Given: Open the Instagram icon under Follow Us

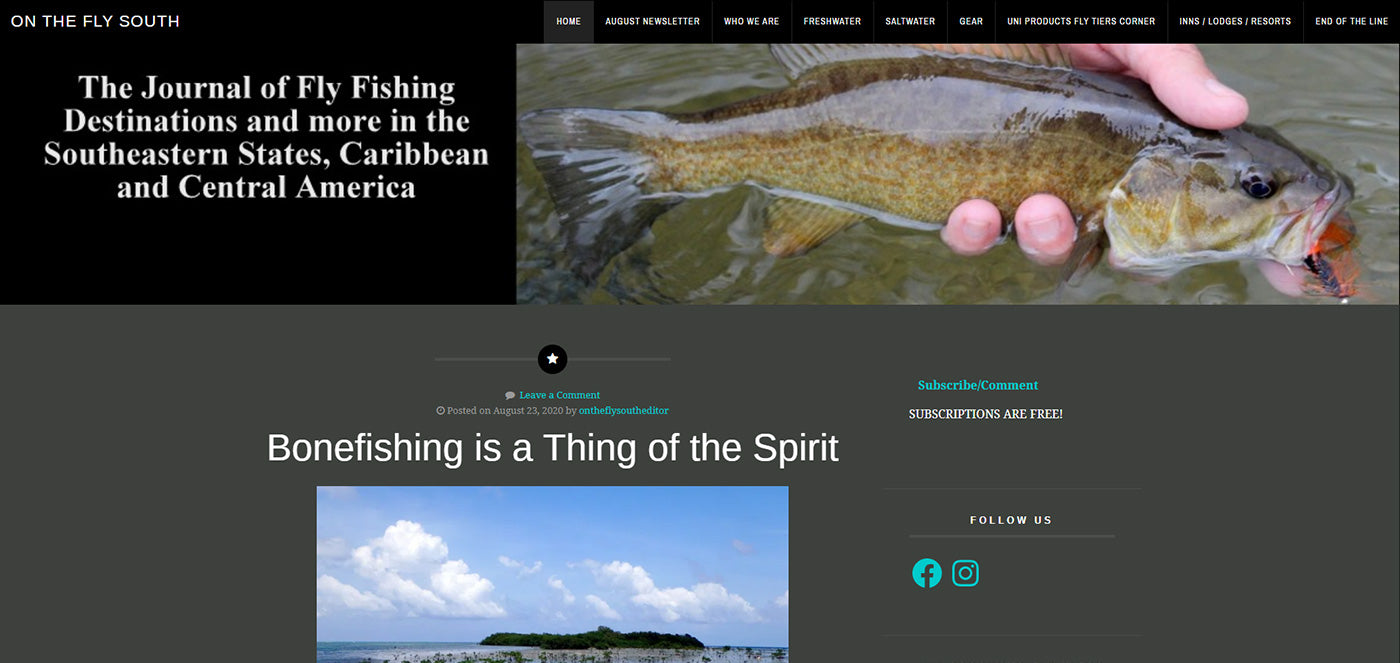Looking at the screenshot, I should [965, 573].
